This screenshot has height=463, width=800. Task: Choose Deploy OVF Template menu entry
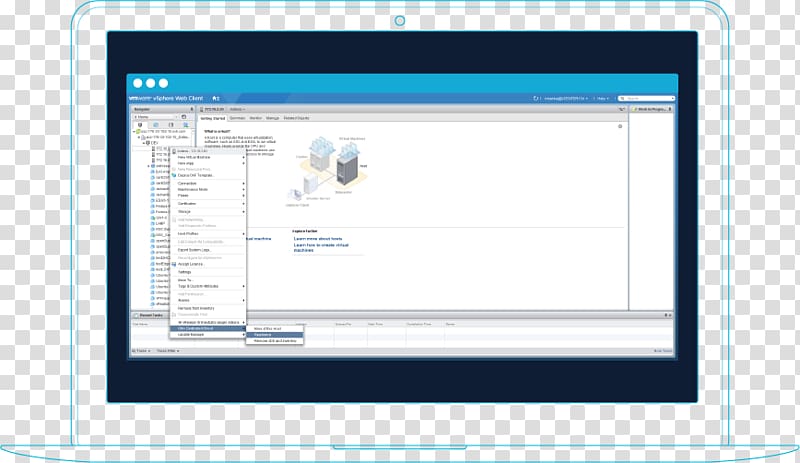(208, 175)
